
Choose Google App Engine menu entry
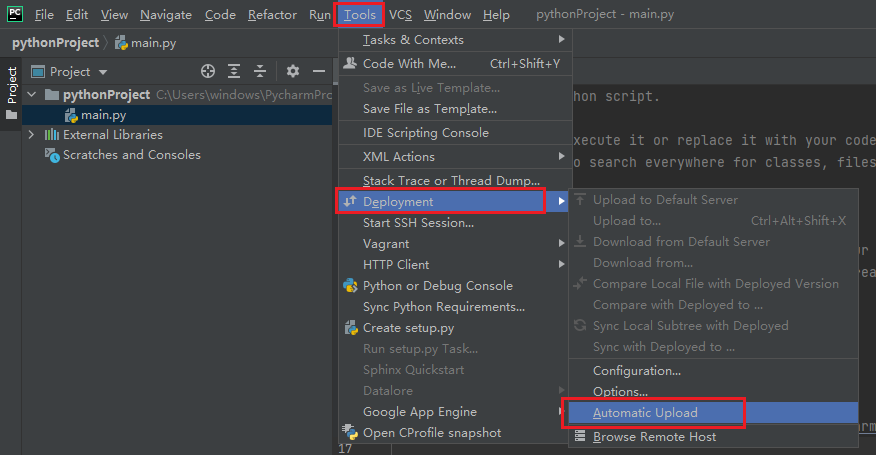(x=455, y=411)
